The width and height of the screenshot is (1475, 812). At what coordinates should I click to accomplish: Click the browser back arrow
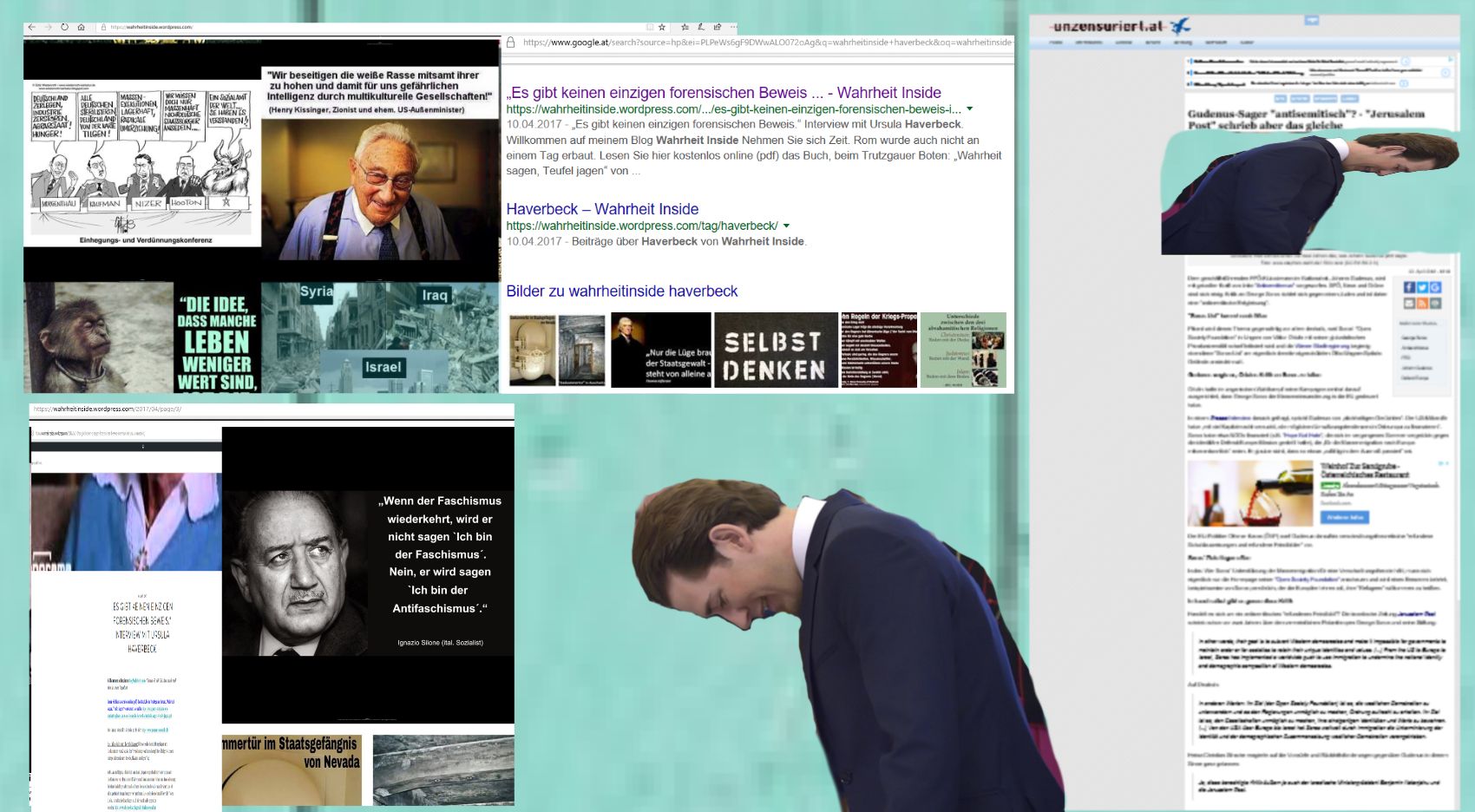click(x=32, y=27)
